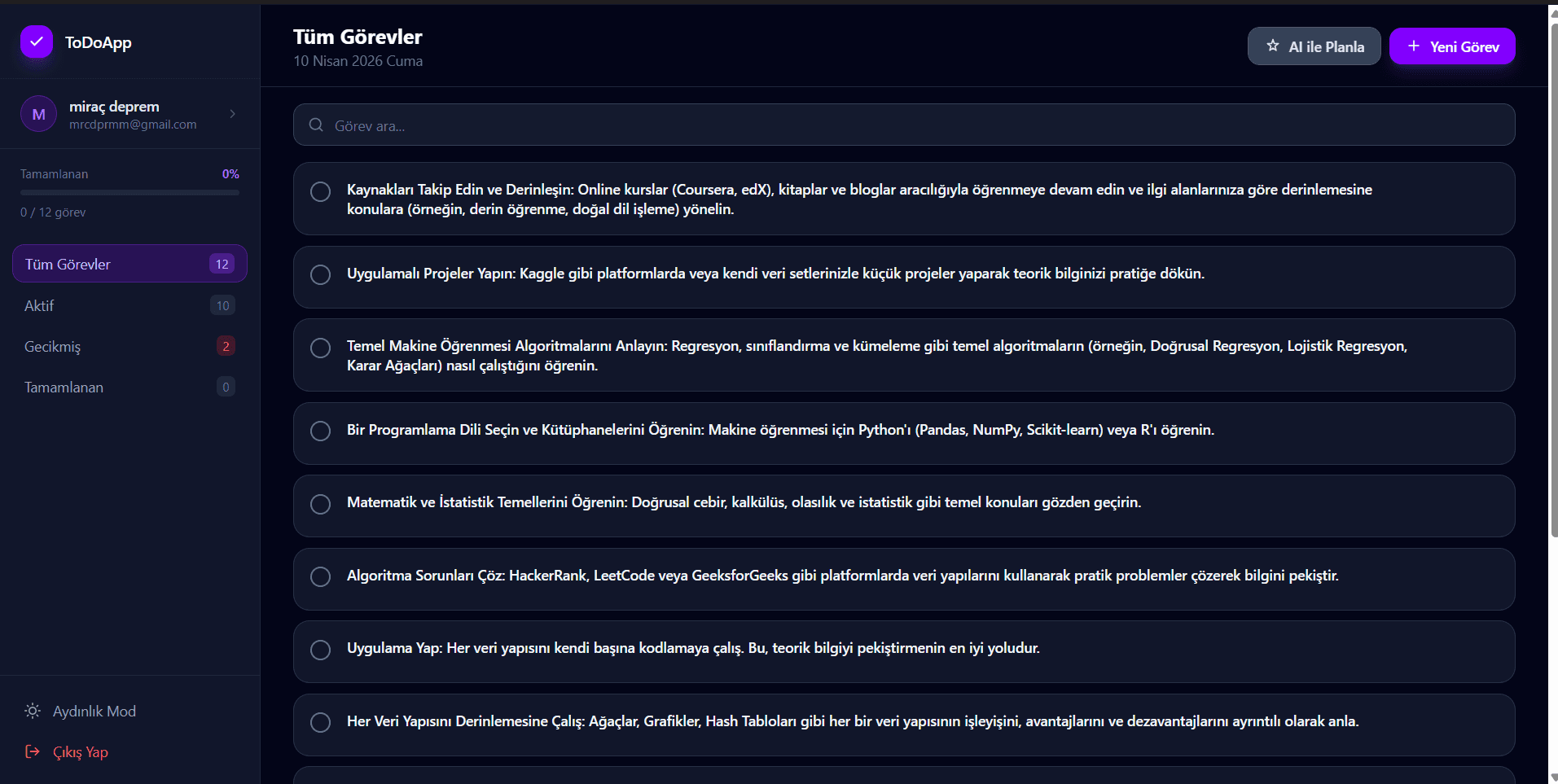Click the mrcdprmm@gmail.com email text
Screen dimensions: 1558x784
[133, 125]
